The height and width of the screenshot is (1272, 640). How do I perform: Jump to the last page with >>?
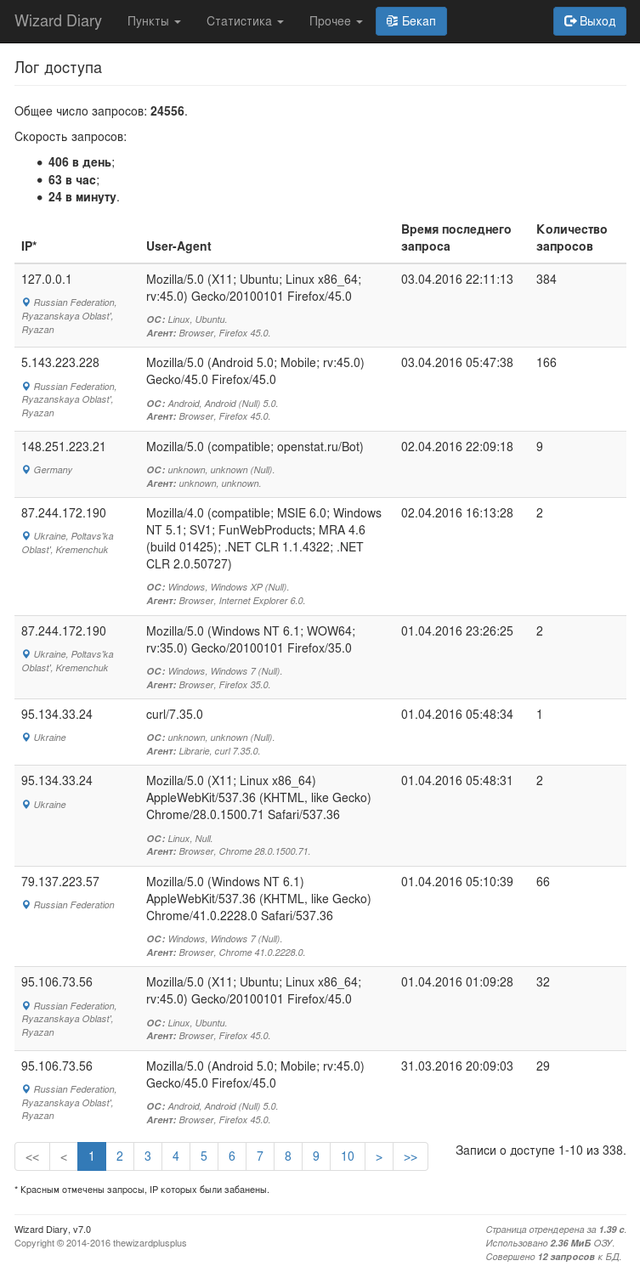point(410,1156)
